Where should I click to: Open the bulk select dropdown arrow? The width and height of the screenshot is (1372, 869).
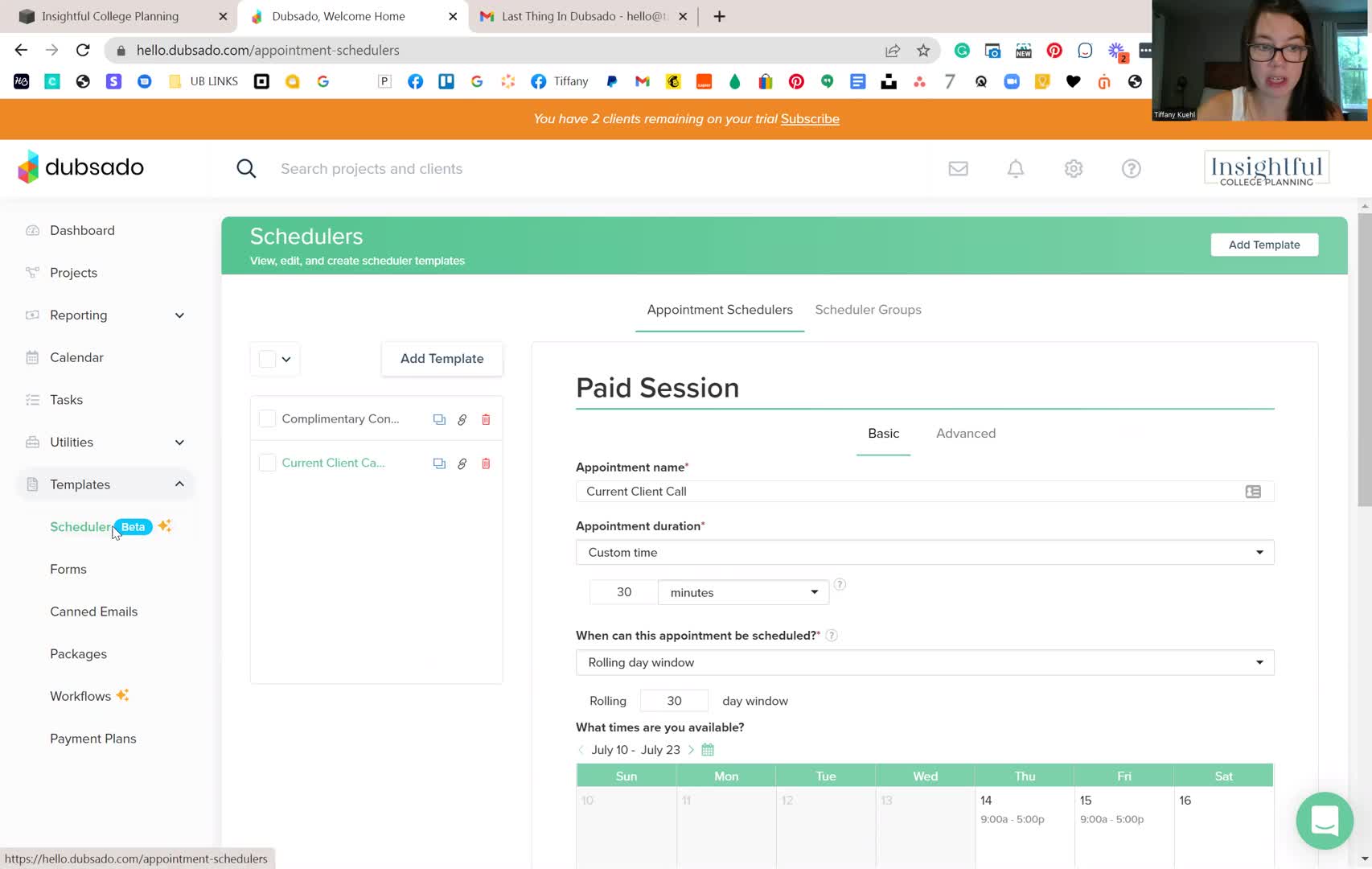coord(286,360)
